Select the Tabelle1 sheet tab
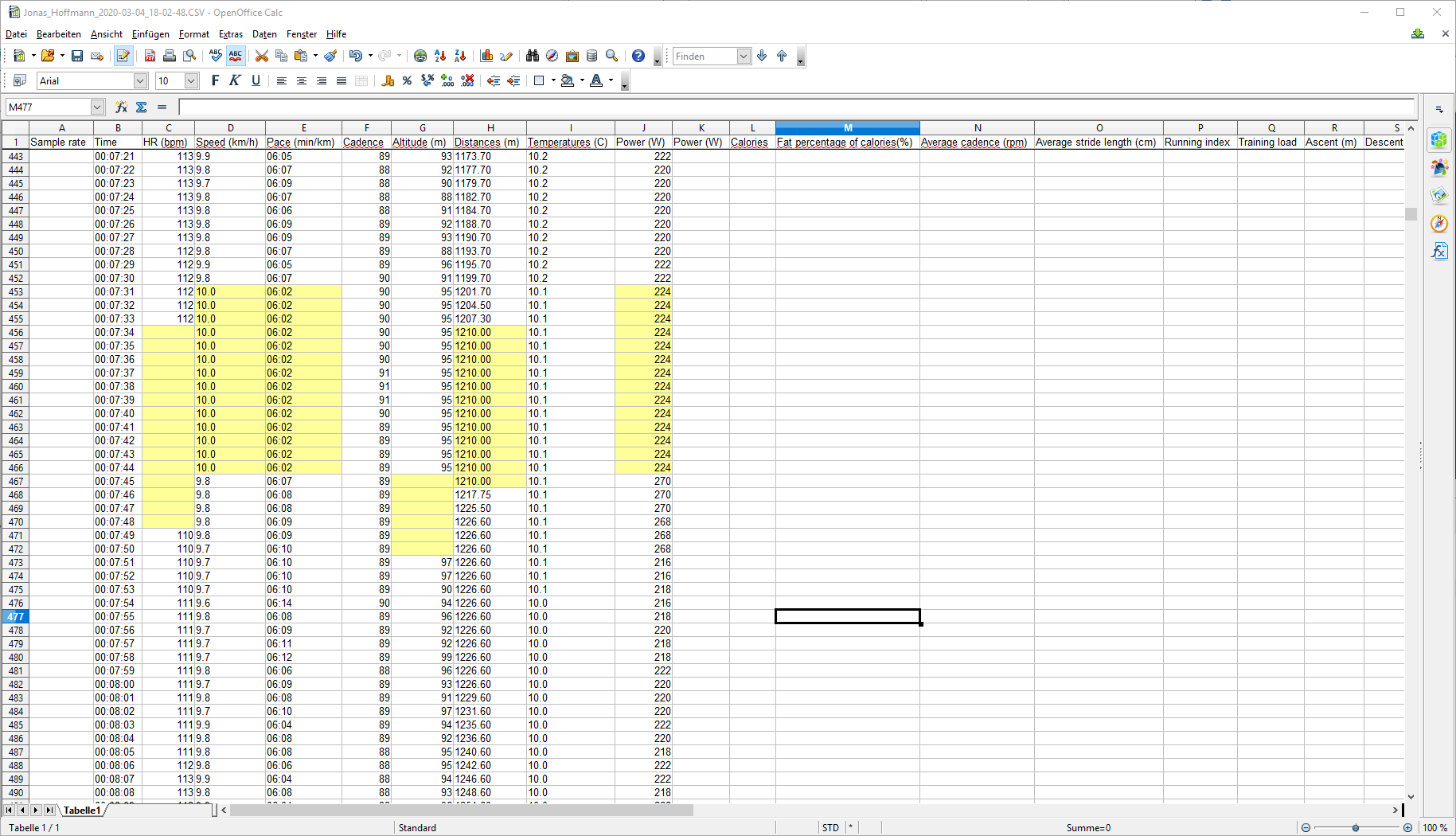1456x836 pixels. [x=82, y=811]
